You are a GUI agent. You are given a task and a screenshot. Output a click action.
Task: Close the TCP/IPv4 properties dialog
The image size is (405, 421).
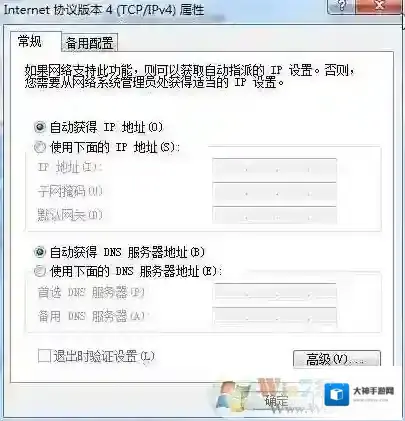pyautogui.click(x=379, y=6)
